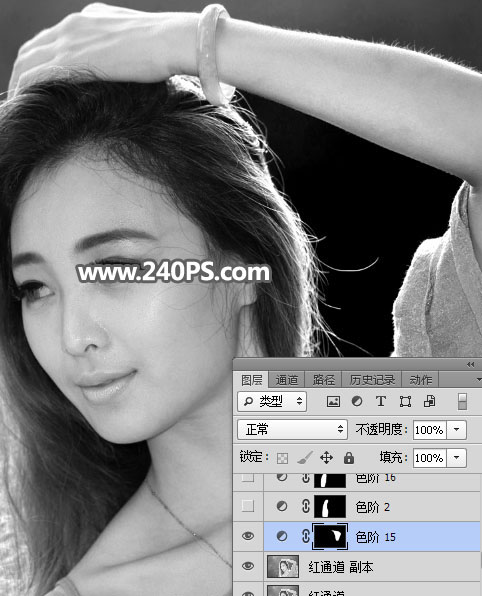Screen dimensions: 482x596
Task: Switch to the 图层 tab
Action: 252,380
